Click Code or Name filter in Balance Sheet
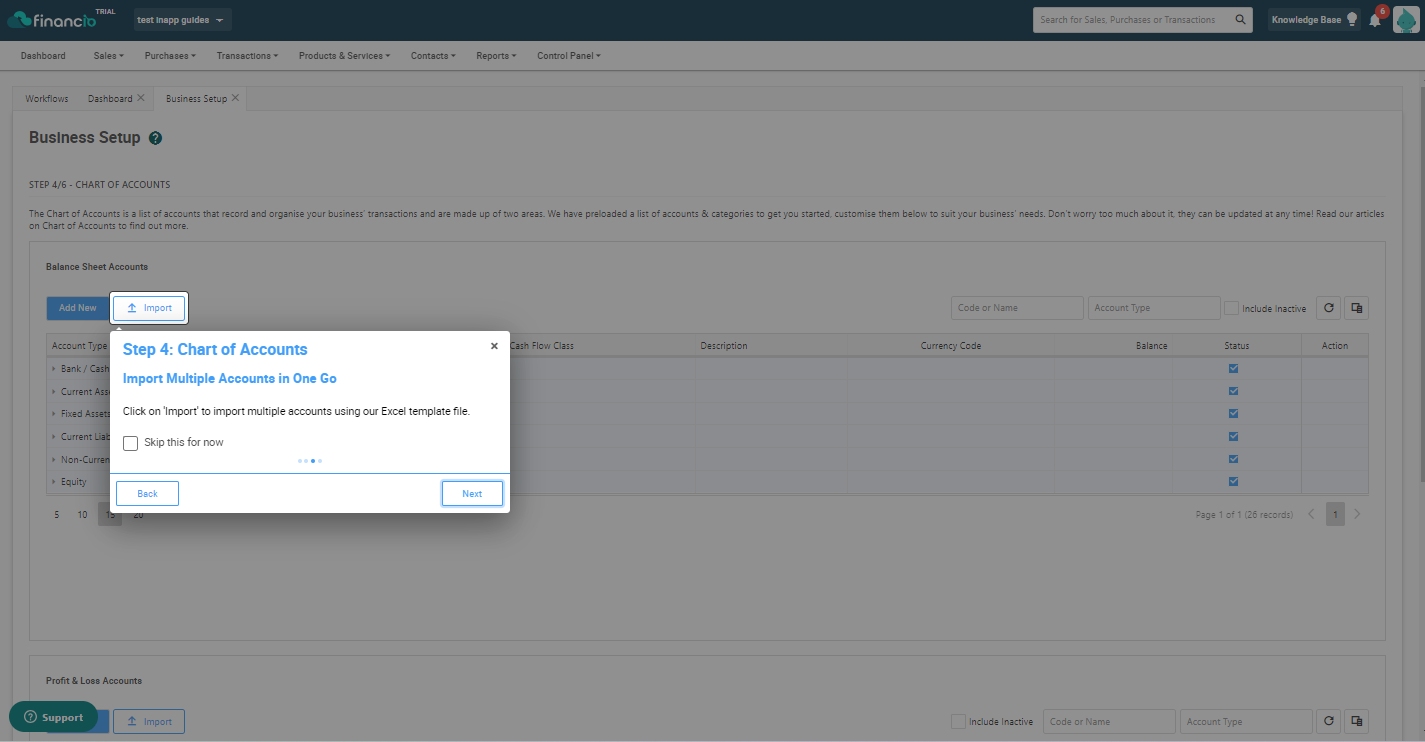 pyautogui.click(x=1017, y=308)
